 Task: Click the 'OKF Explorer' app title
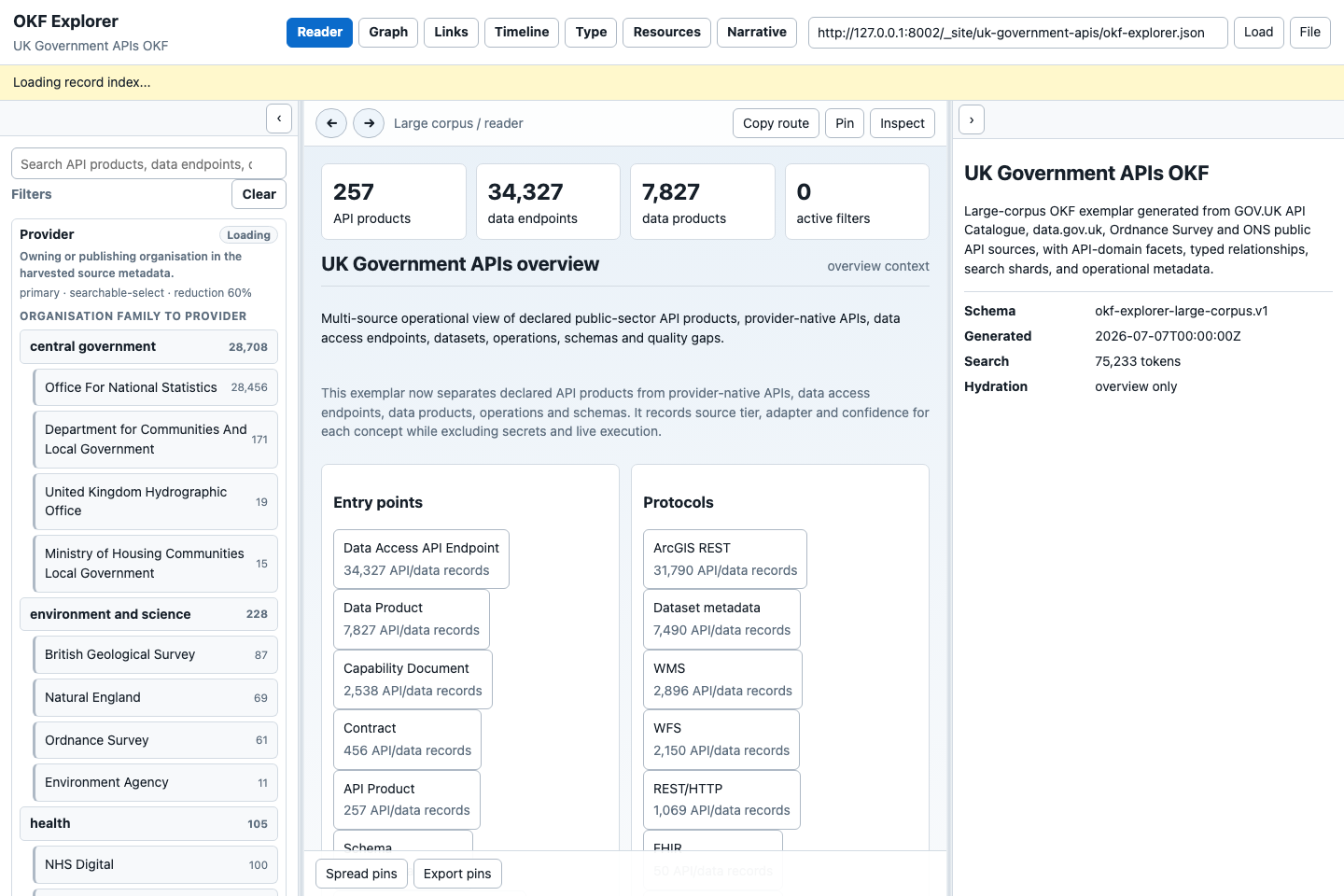[65, 21]
